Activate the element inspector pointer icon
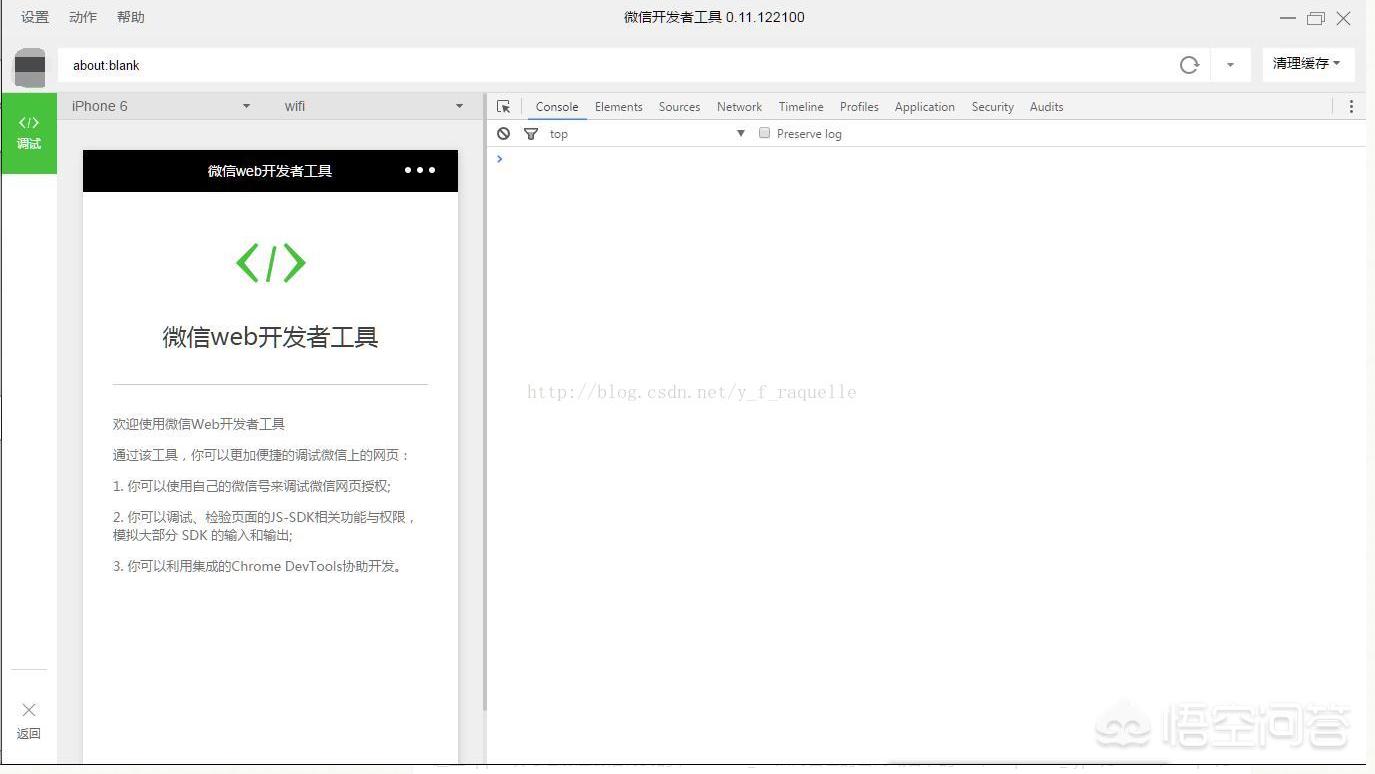The height and width of the screenshot is (774, 1375). pos(504,106)
